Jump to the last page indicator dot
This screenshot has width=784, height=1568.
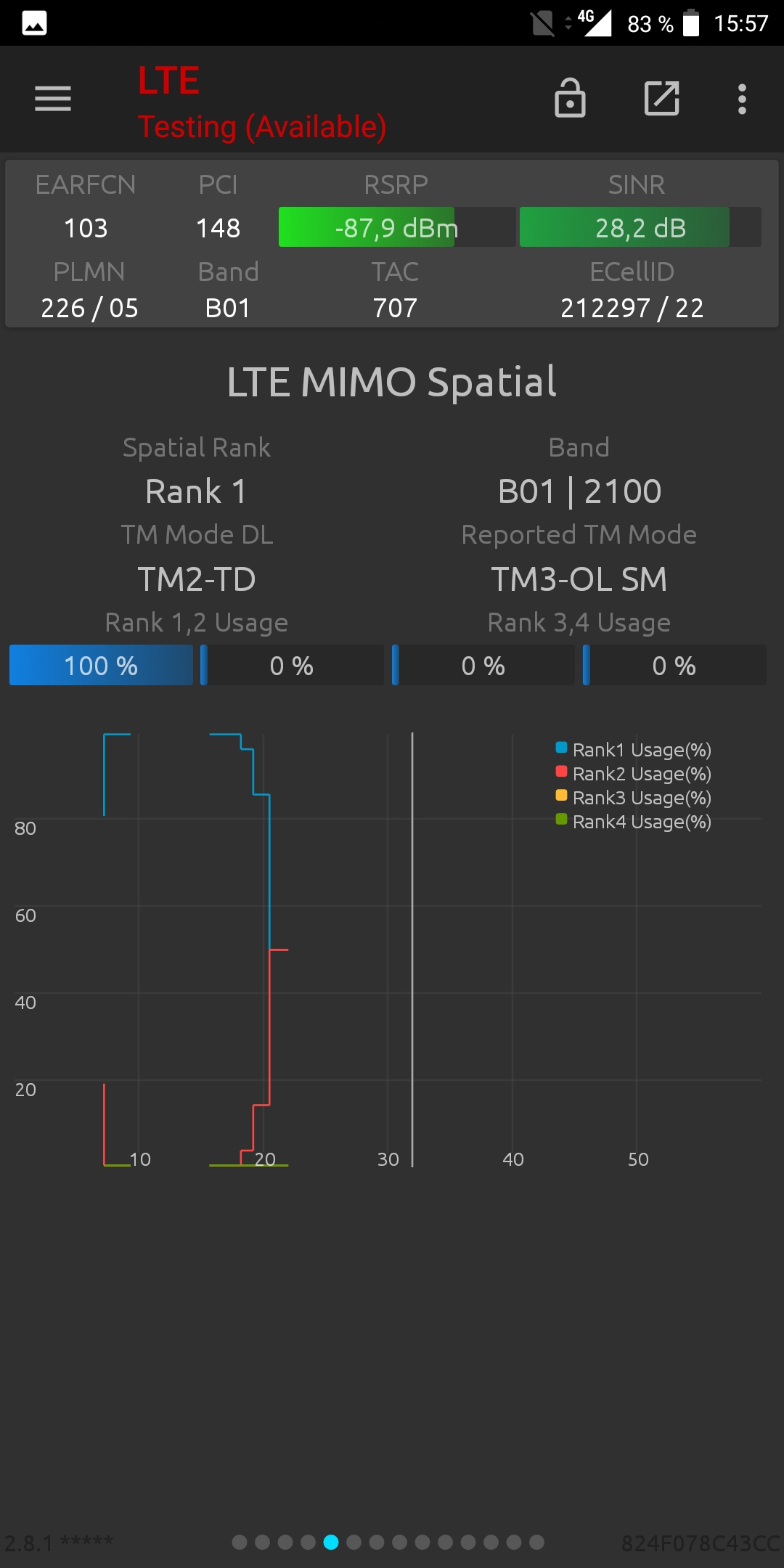pyautogui.click(x=536, y=1542)
